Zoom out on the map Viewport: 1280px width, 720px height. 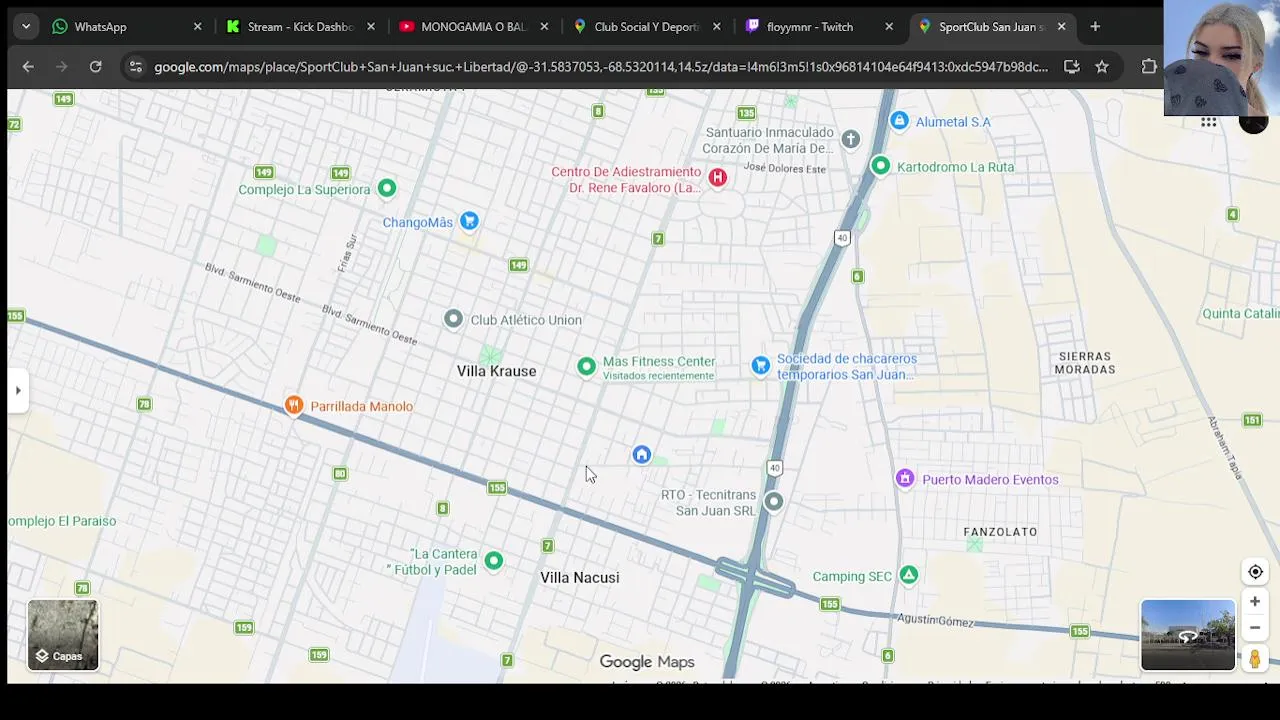pos(1255,627)
